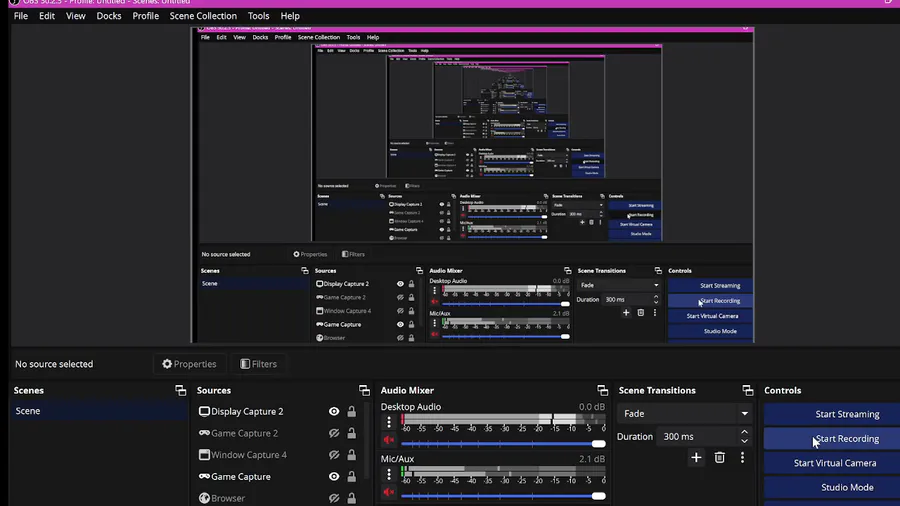Open the Edit menu
Screen dimensions: 900x506
point(46,16)
